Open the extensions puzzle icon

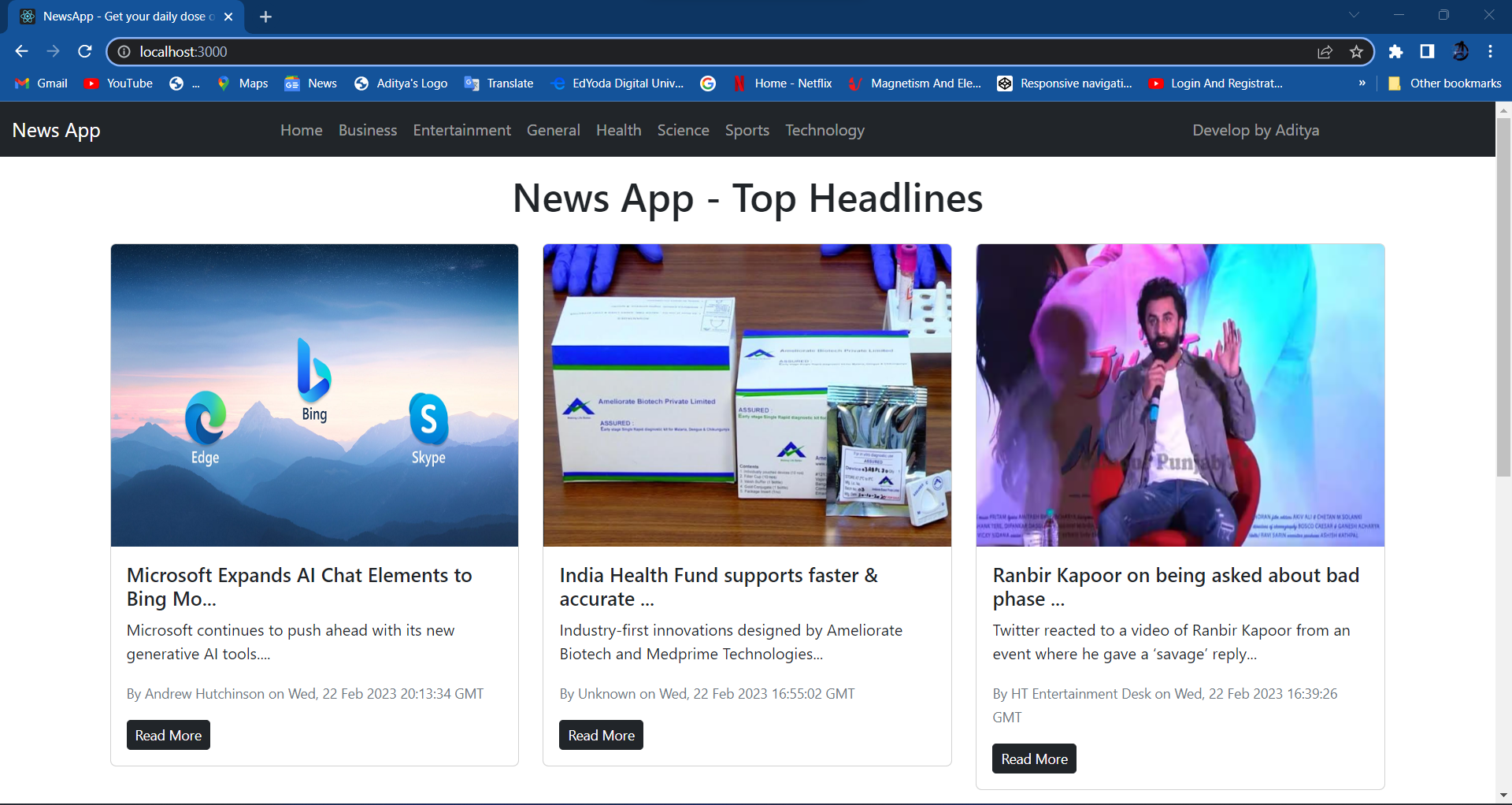1395,51
